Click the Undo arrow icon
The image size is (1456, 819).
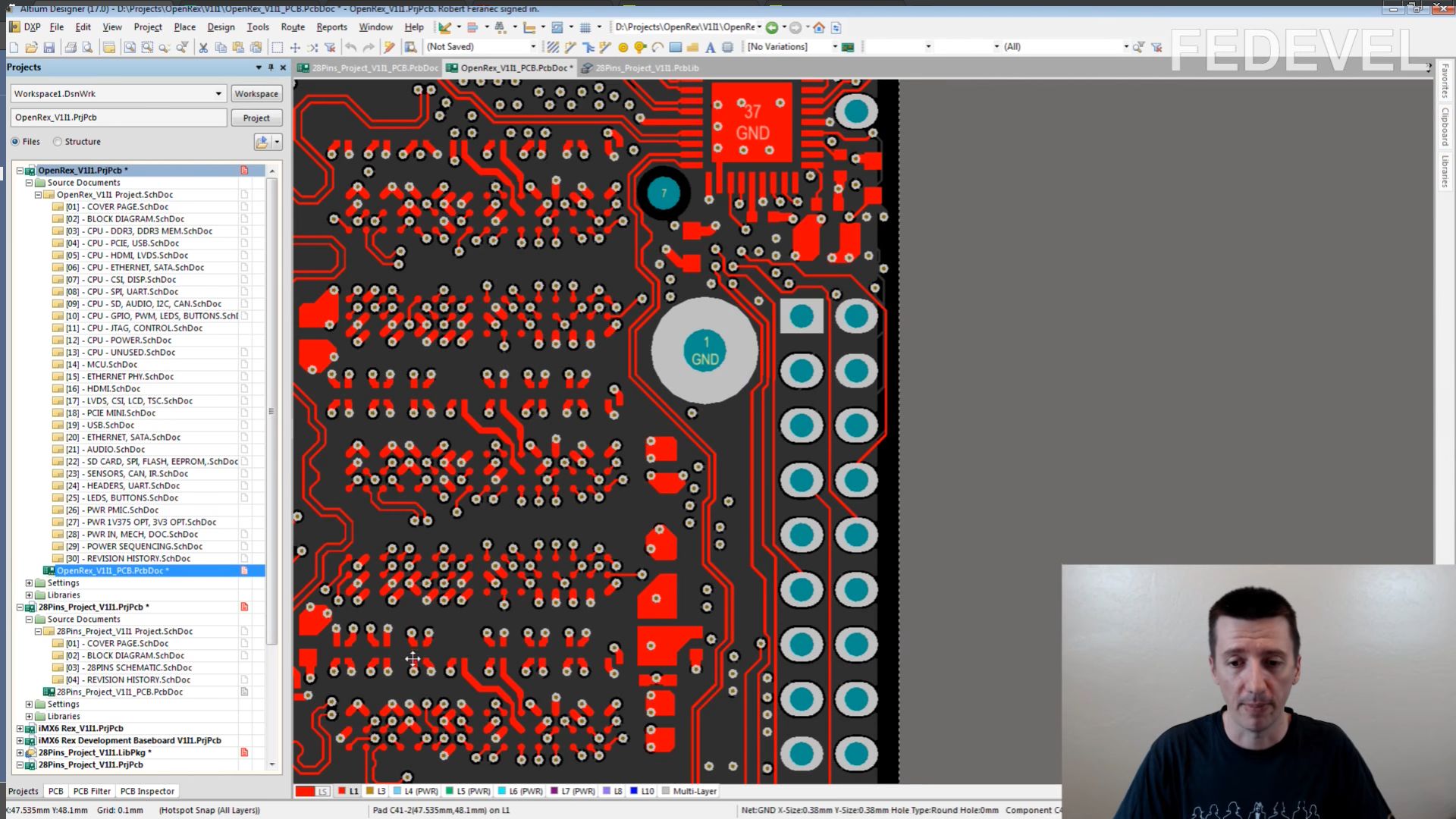350,47
